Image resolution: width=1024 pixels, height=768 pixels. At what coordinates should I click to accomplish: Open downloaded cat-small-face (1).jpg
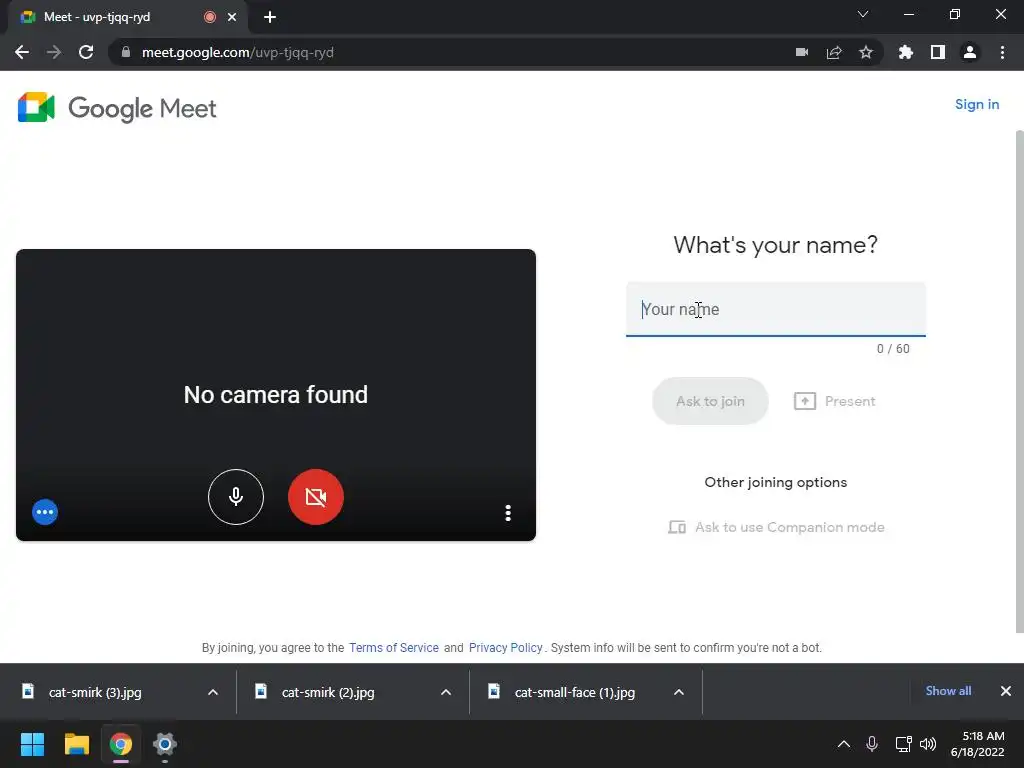tap(575, 692)
